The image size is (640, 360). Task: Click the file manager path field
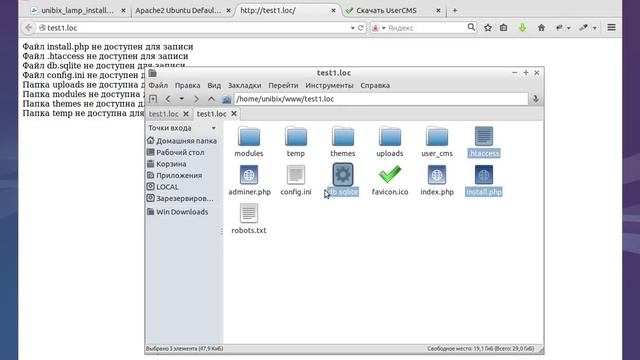coord(381,99)
